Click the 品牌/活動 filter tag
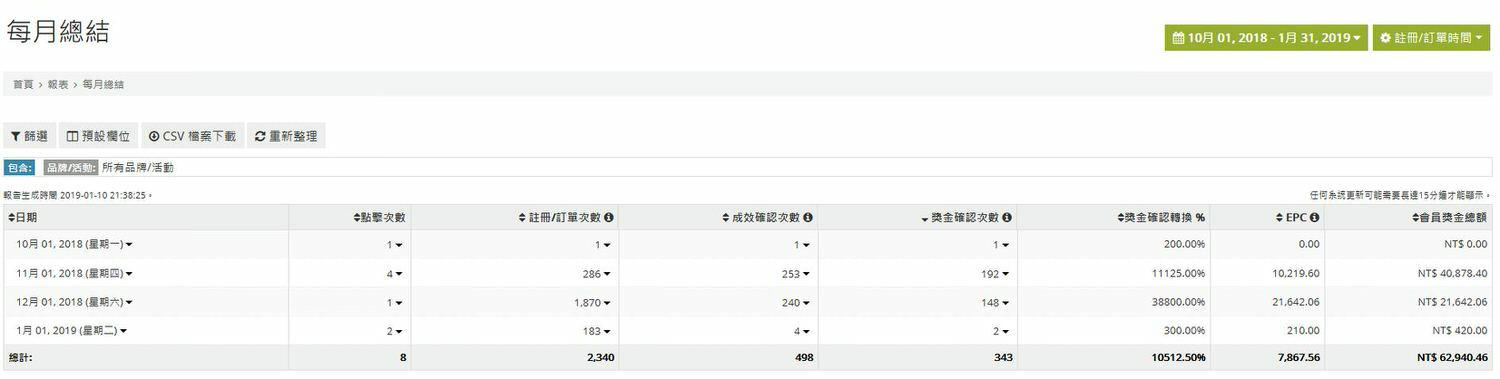The image size is (1500, 379). coord(71,168)
